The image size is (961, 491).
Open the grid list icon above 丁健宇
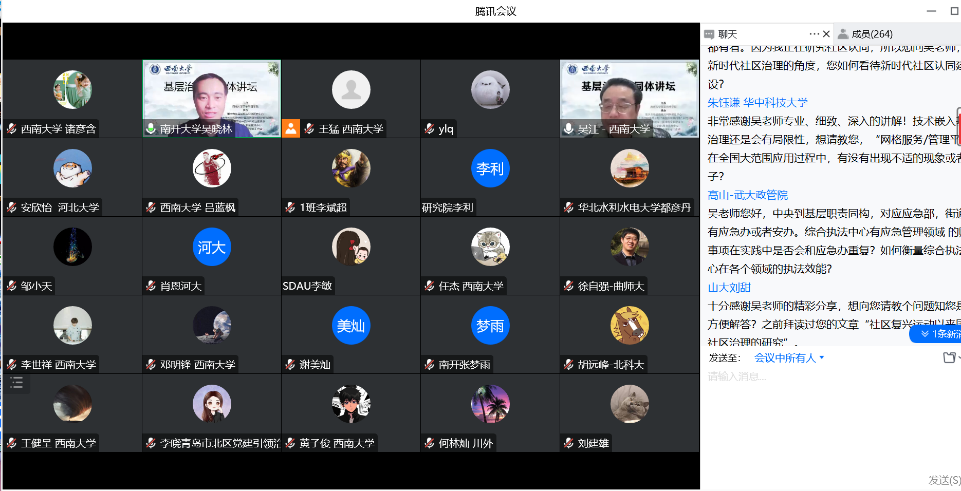(x=16, y=383)
